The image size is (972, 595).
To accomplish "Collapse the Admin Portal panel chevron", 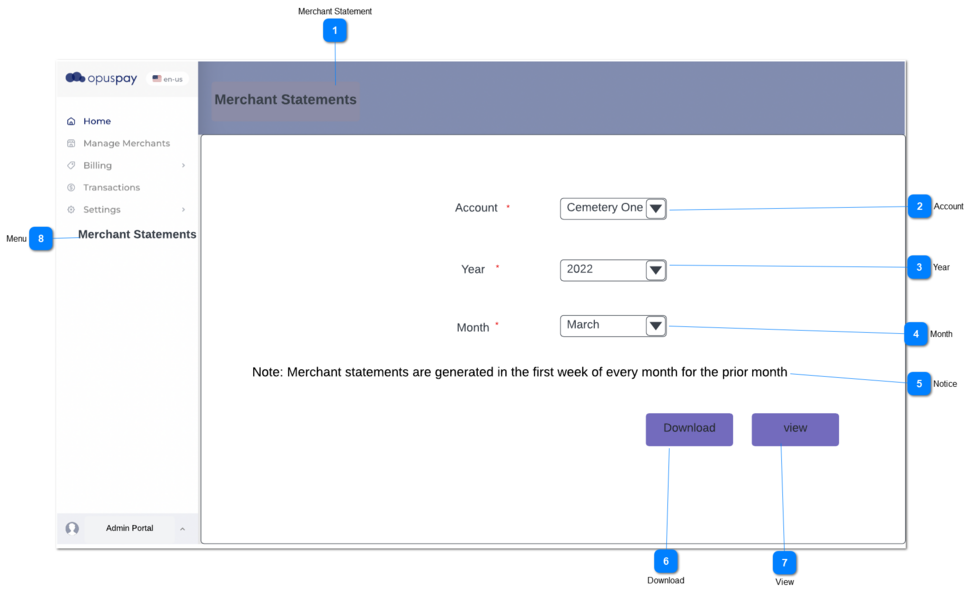I will coord(182,528).
